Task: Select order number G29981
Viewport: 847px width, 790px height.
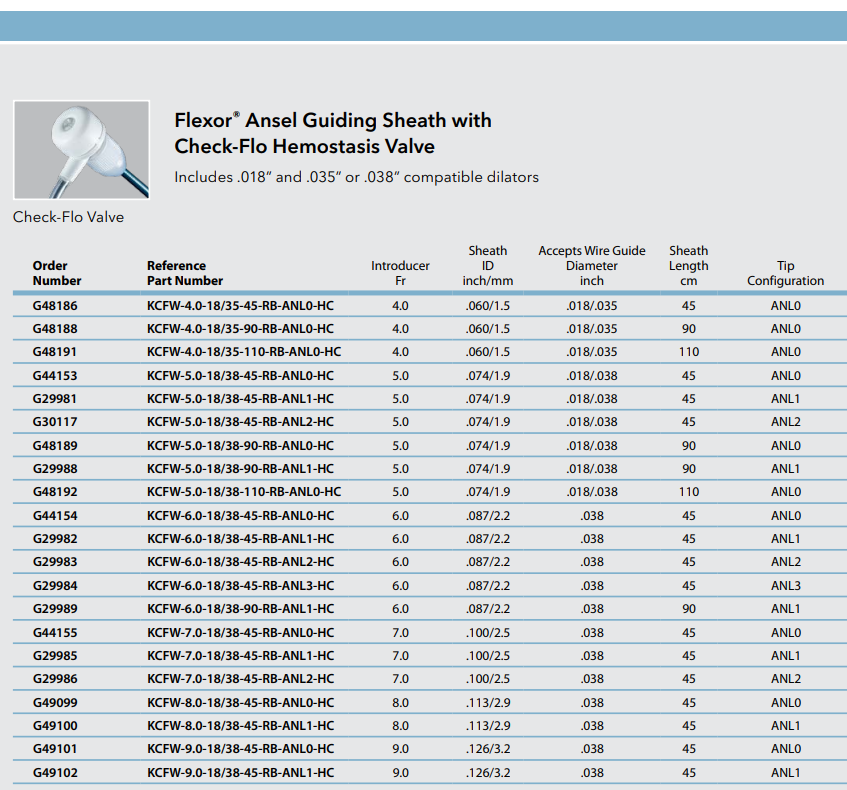Action: (55, 399)
